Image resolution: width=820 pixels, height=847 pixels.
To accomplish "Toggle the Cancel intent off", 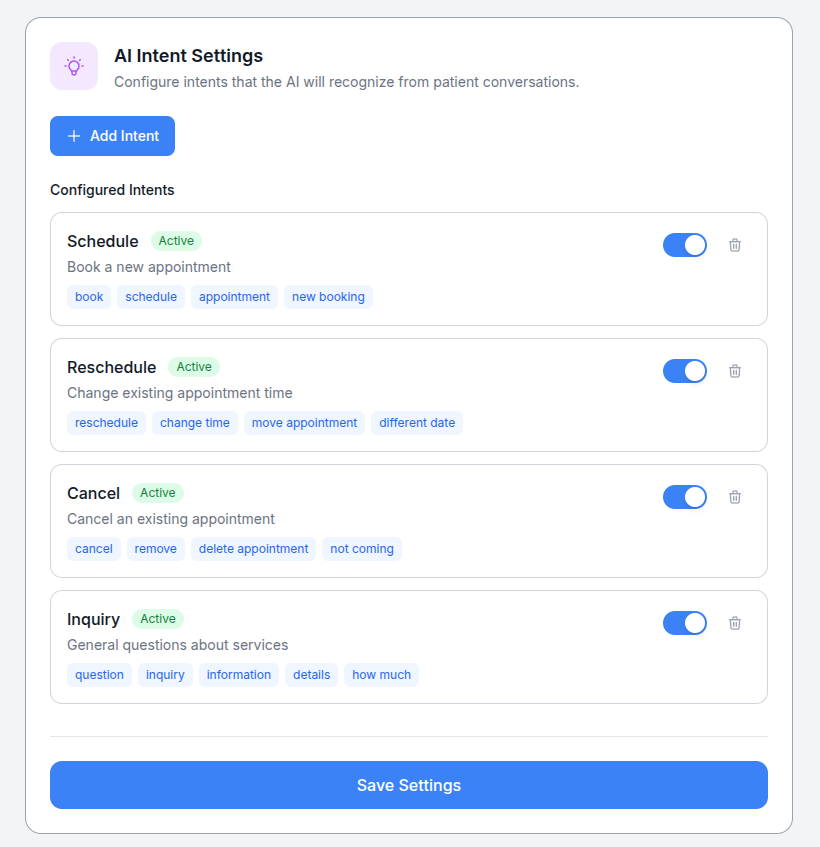I will point(684,496).
